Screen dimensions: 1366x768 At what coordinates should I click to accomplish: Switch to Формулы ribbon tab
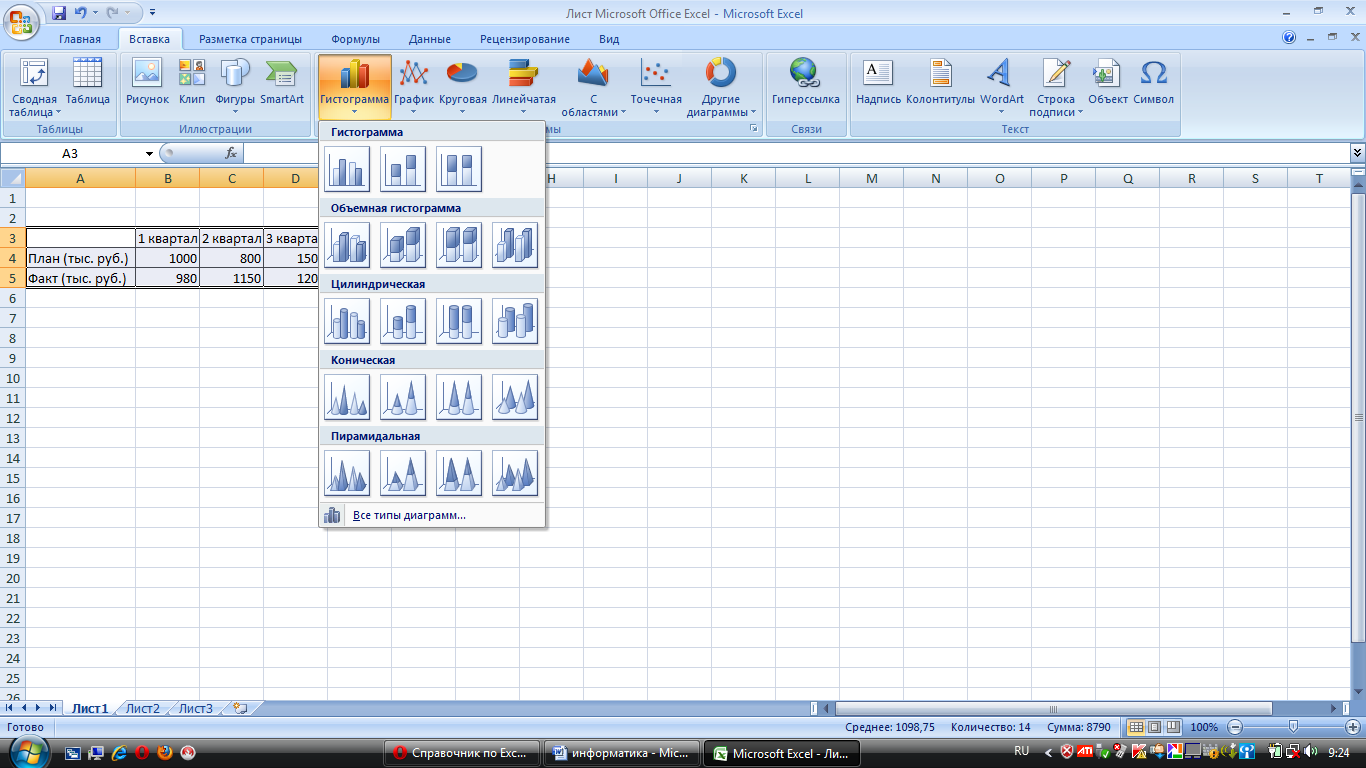point(355,39)
